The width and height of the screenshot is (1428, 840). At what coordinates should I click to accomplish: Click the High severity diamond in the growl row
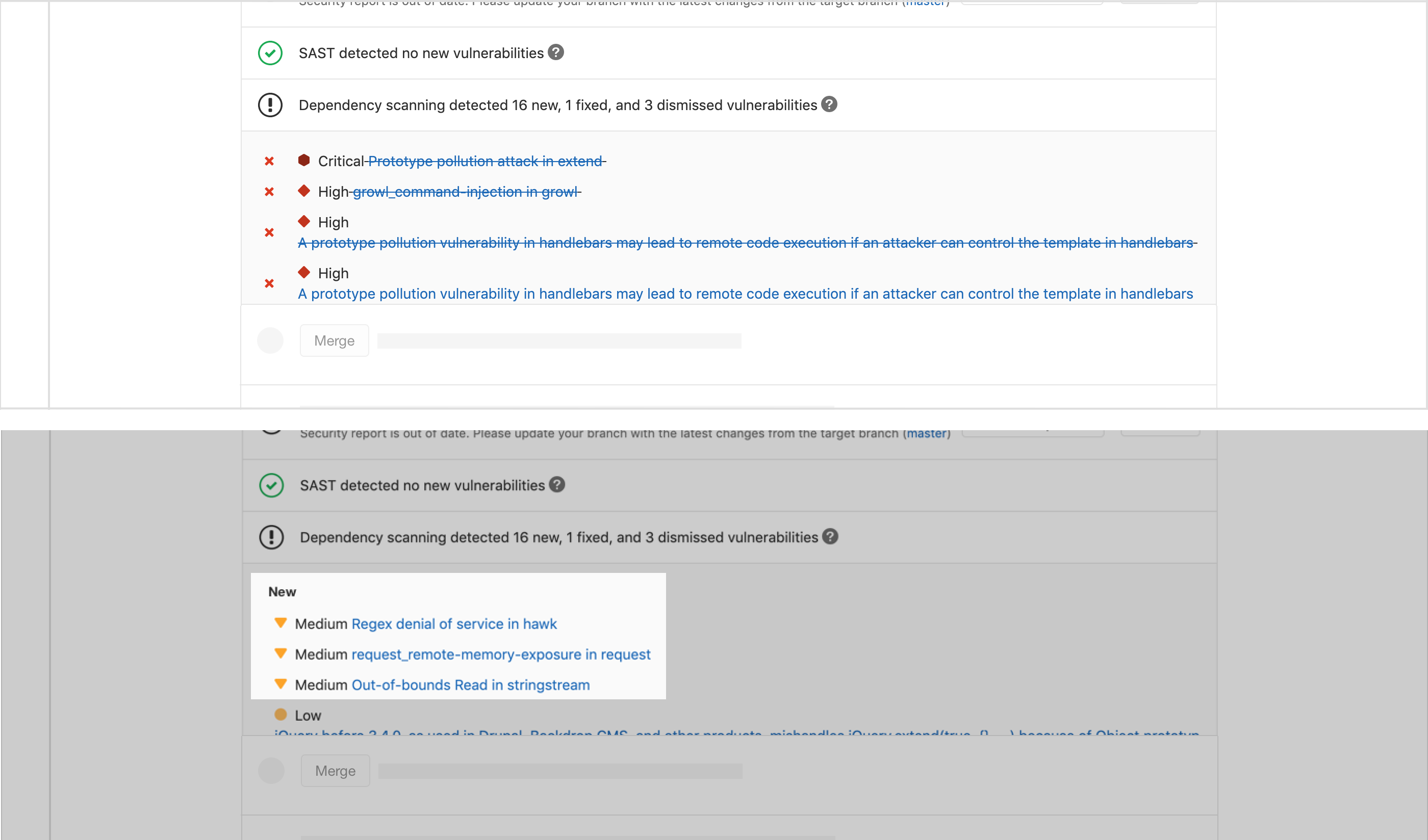tap(304, 191)
